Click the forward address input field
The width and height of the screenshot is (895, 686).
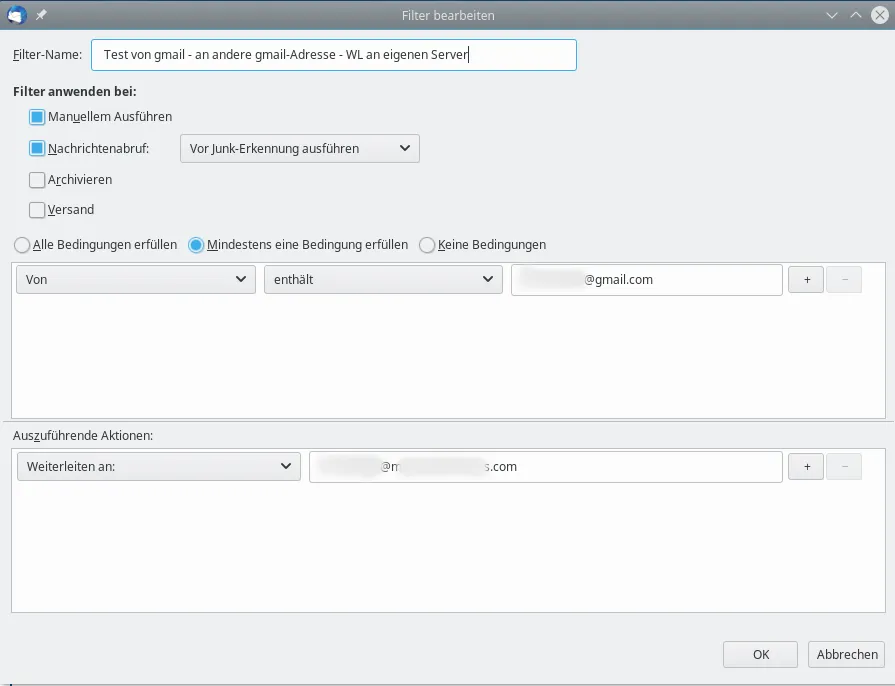pos(546,467)
